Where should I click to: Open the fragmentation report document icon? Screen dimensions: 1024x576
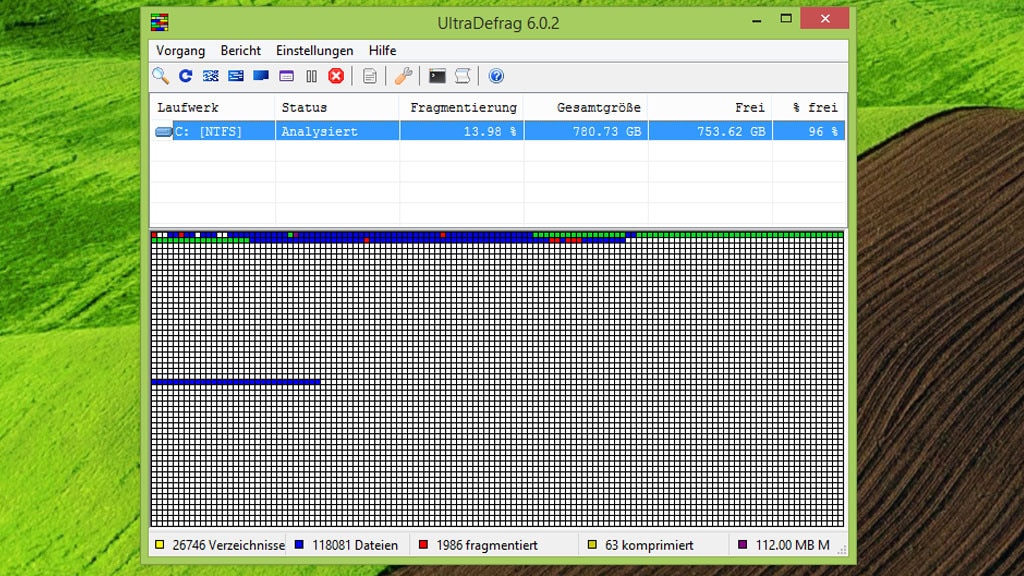pos(370,76)
